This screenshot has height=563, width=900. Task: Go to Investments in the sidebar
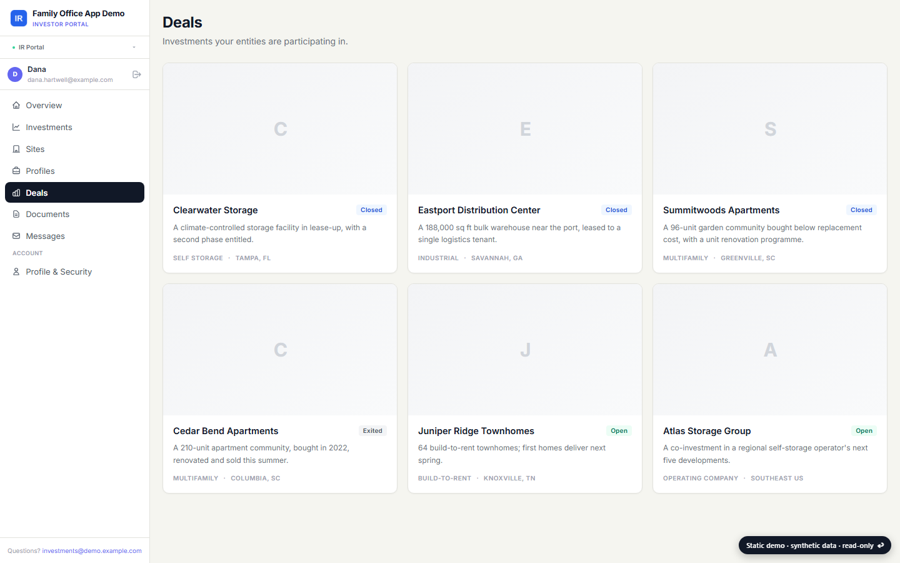[x=75, y=127]
